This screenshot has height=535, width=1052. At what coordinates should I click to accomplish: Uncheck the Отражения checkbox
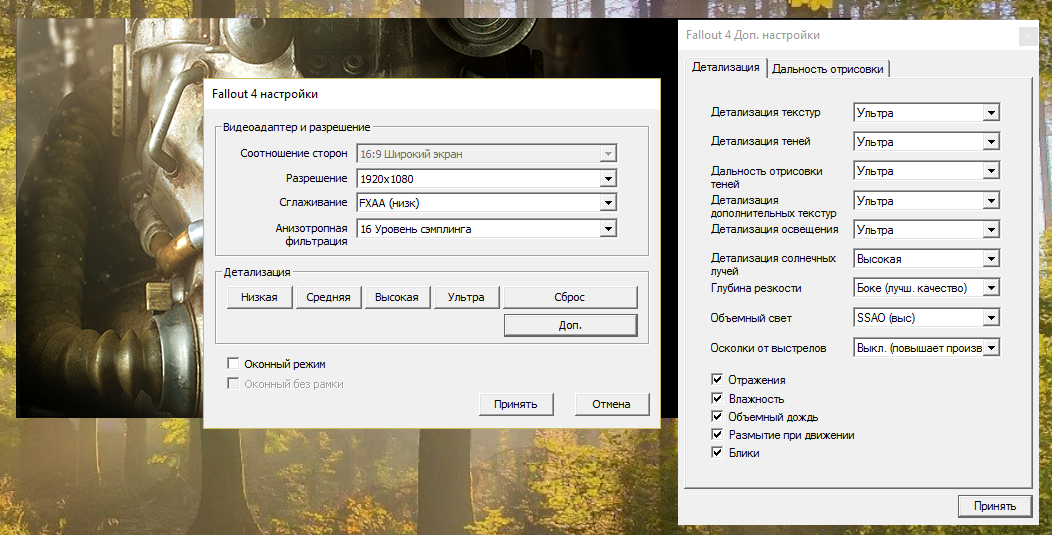[717, 380]
